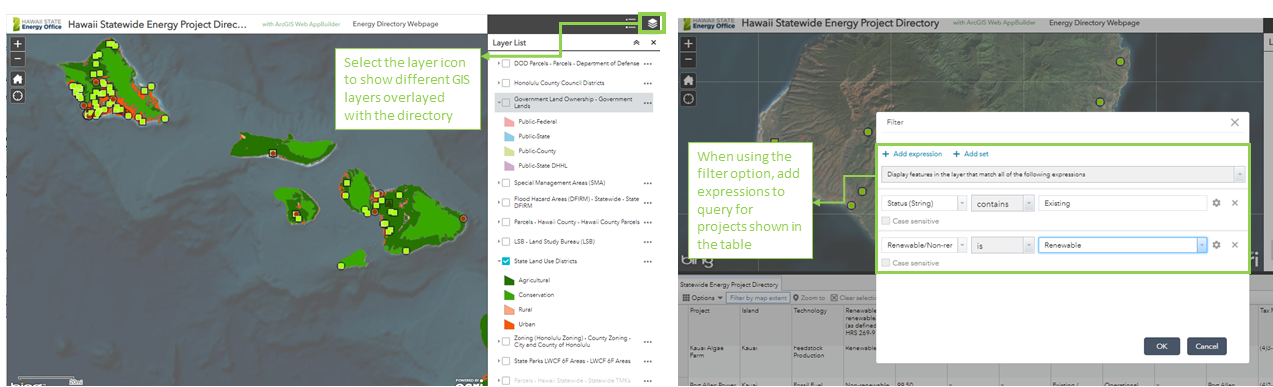Zoom in on right map
1273x387 pixels.
point(688,44)
